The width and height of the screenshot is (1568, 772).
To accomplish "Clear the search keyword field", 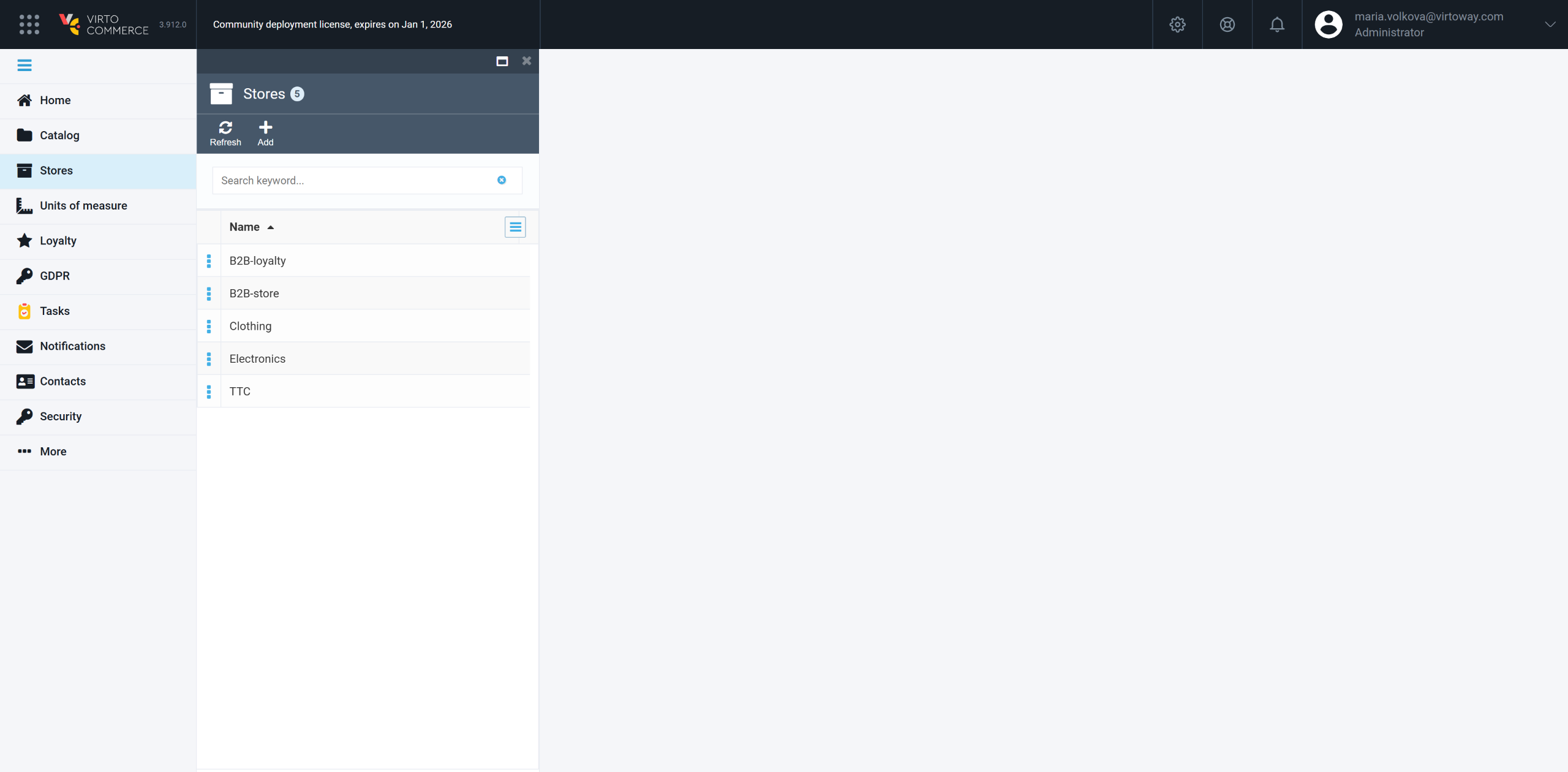I will click(x=502, y=180).
